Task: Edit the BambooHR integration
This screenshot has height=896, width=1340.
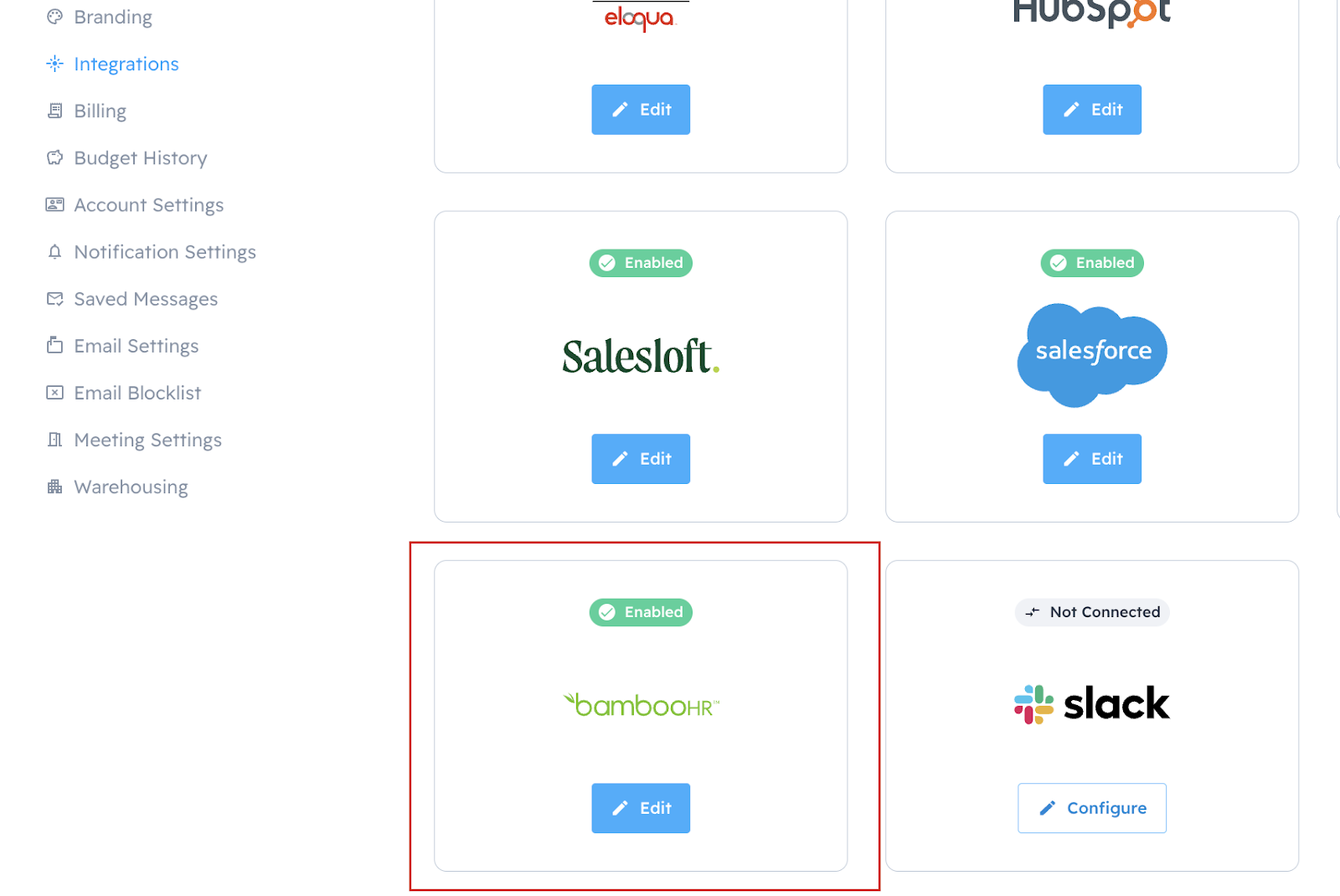Action: (641, 808)
